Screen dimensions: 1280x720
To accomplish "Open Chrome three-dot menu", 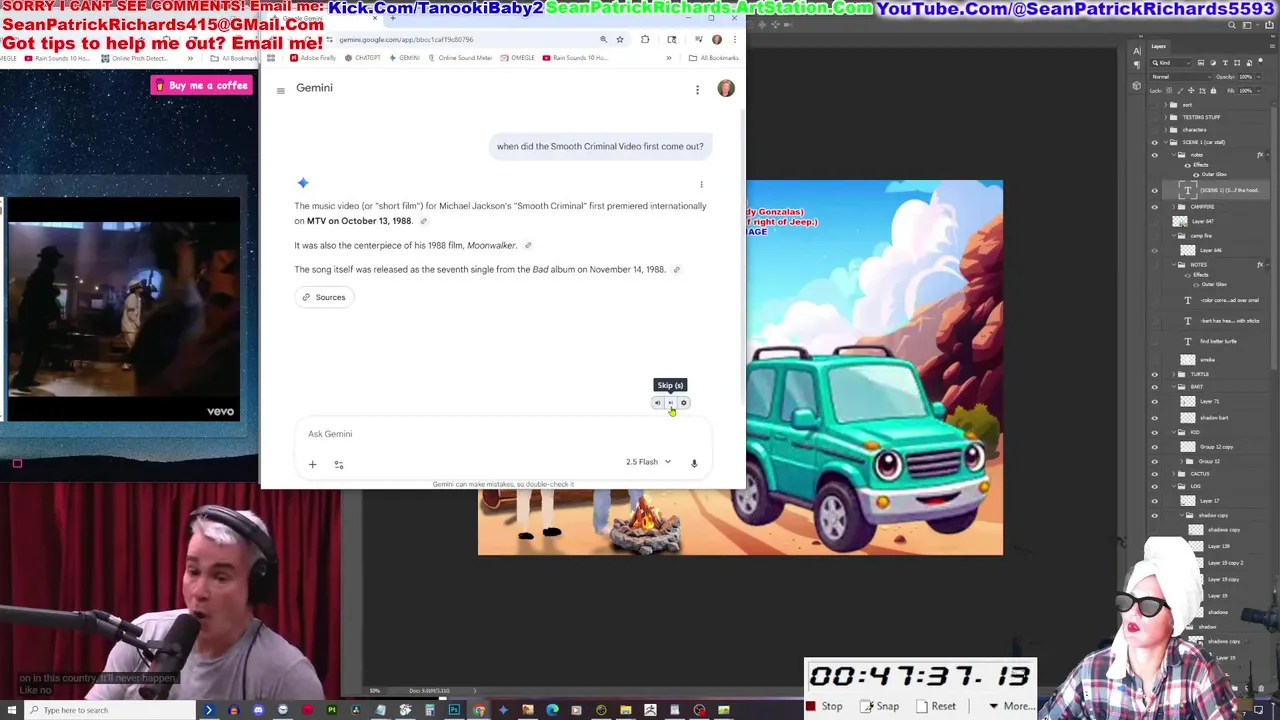I will (x=735, y=39).
